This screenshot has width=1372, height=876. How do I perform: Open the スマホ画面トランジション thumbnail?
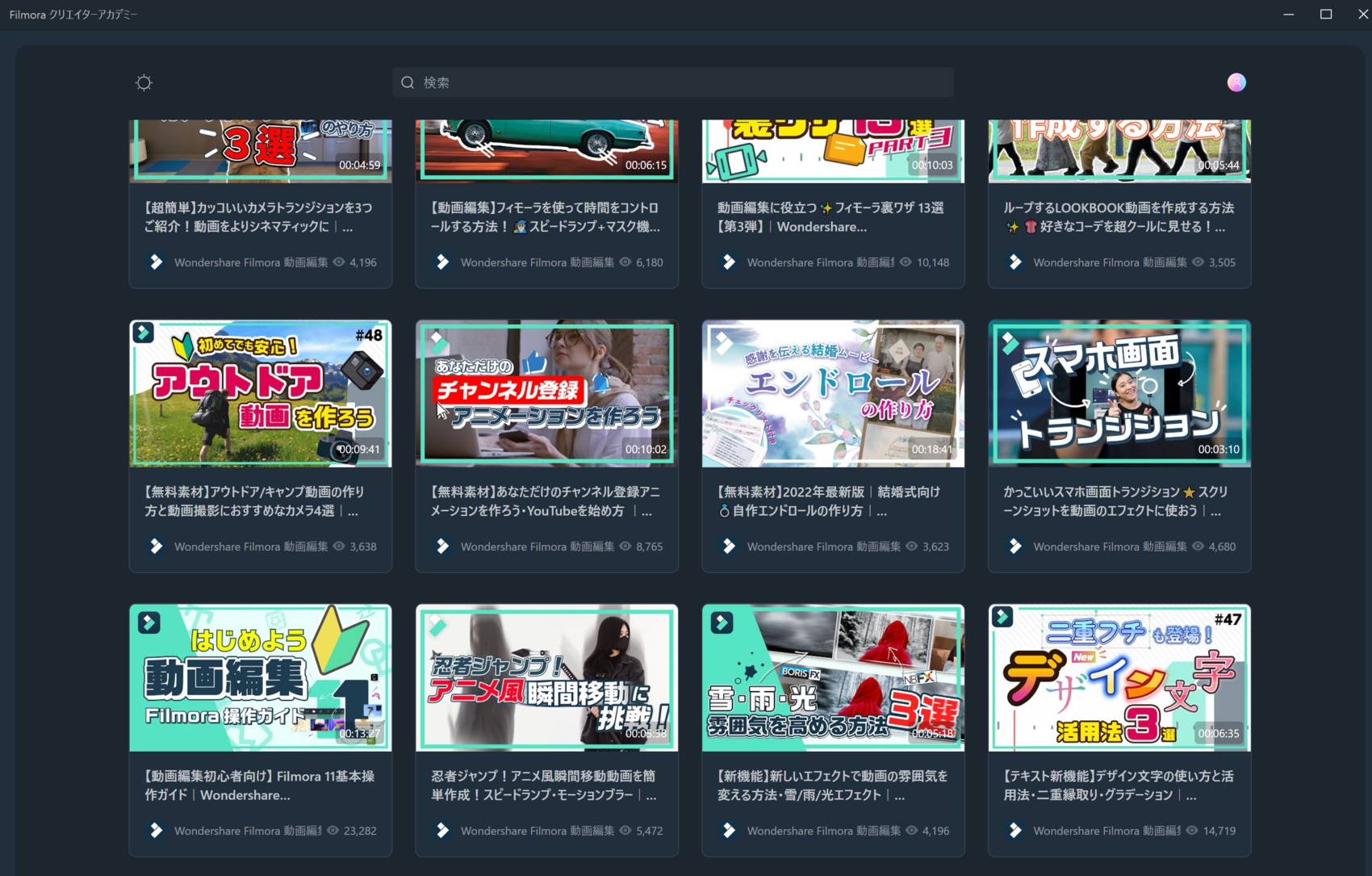[1119, 394]
